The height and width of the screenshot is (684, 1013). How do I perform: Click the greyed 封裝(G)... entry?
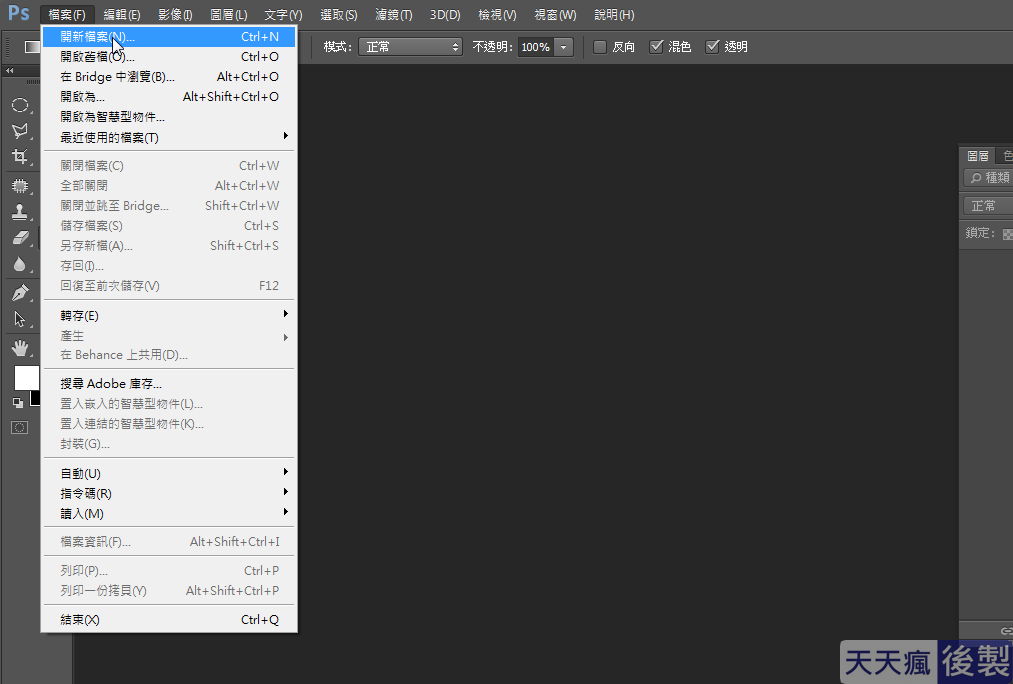pos(169,444)
